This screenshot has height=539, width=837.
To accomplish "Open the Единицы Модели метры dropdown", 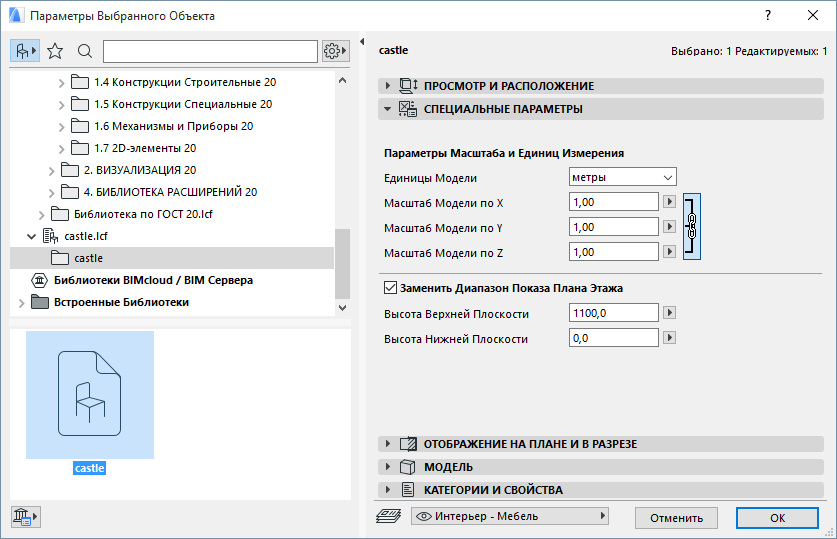I will 622,177.
